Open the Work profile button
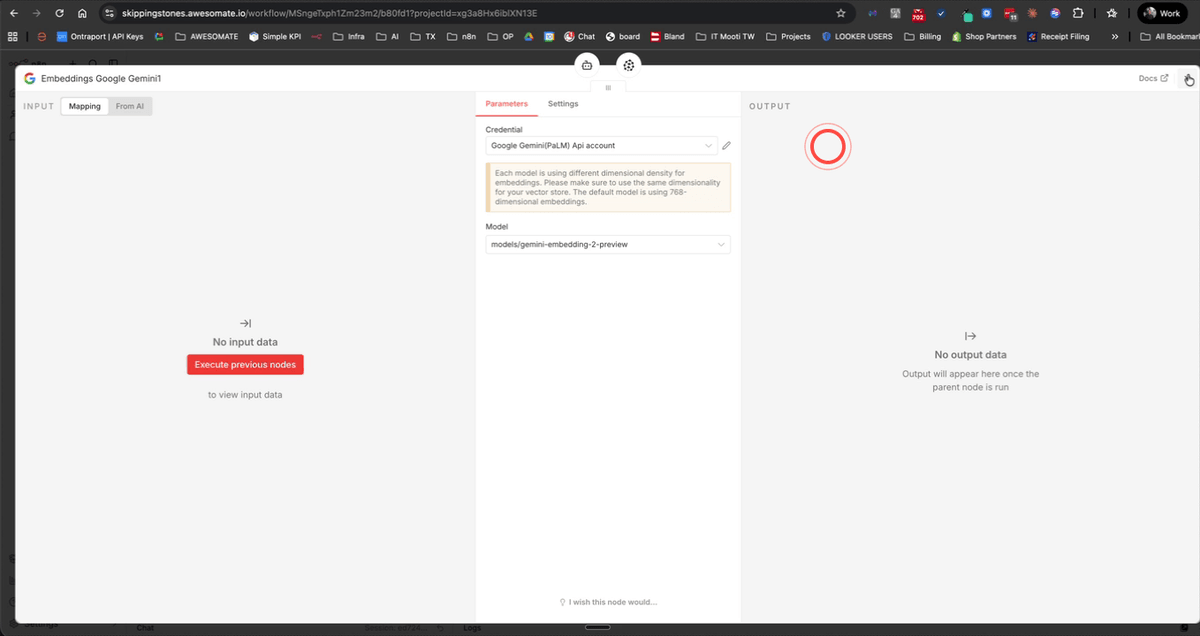 1163,14
